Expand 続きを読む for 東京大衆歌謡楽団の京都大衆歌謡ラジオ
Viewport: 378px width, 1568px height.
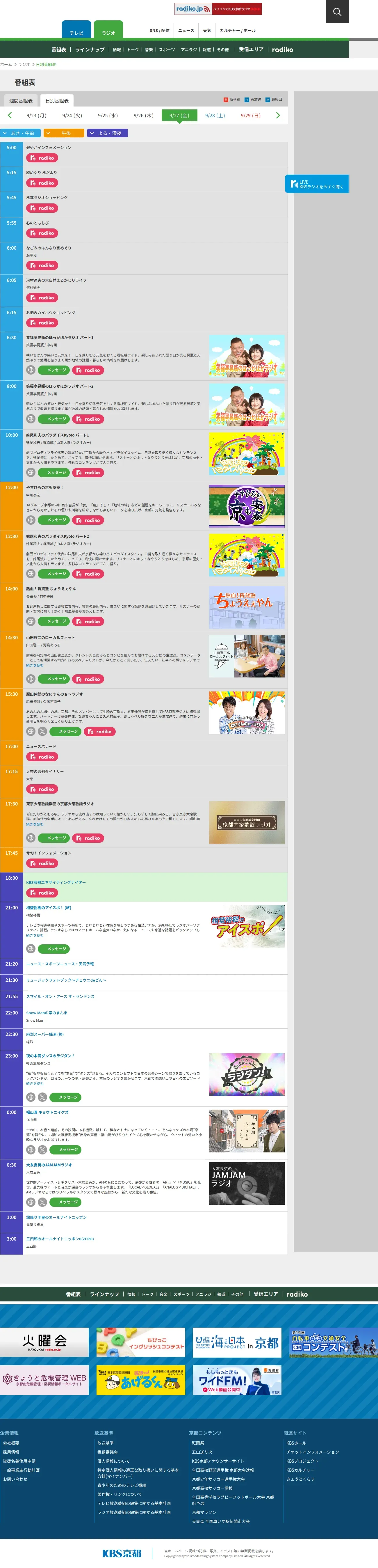(x=35, y=824)
